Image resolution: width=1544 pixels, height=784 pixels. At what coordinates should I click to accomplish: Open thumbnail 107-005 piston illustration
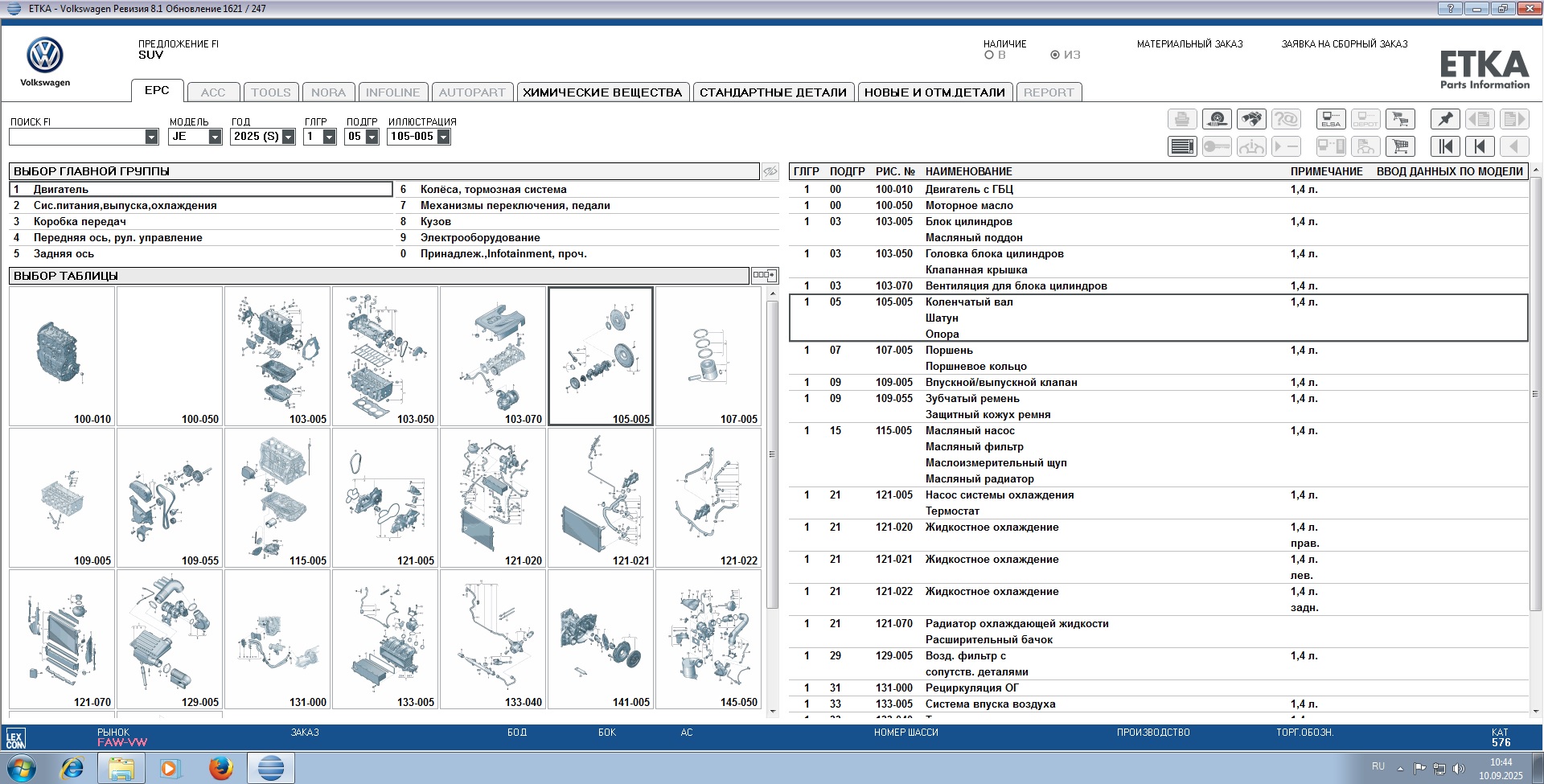tap(708, 356)
